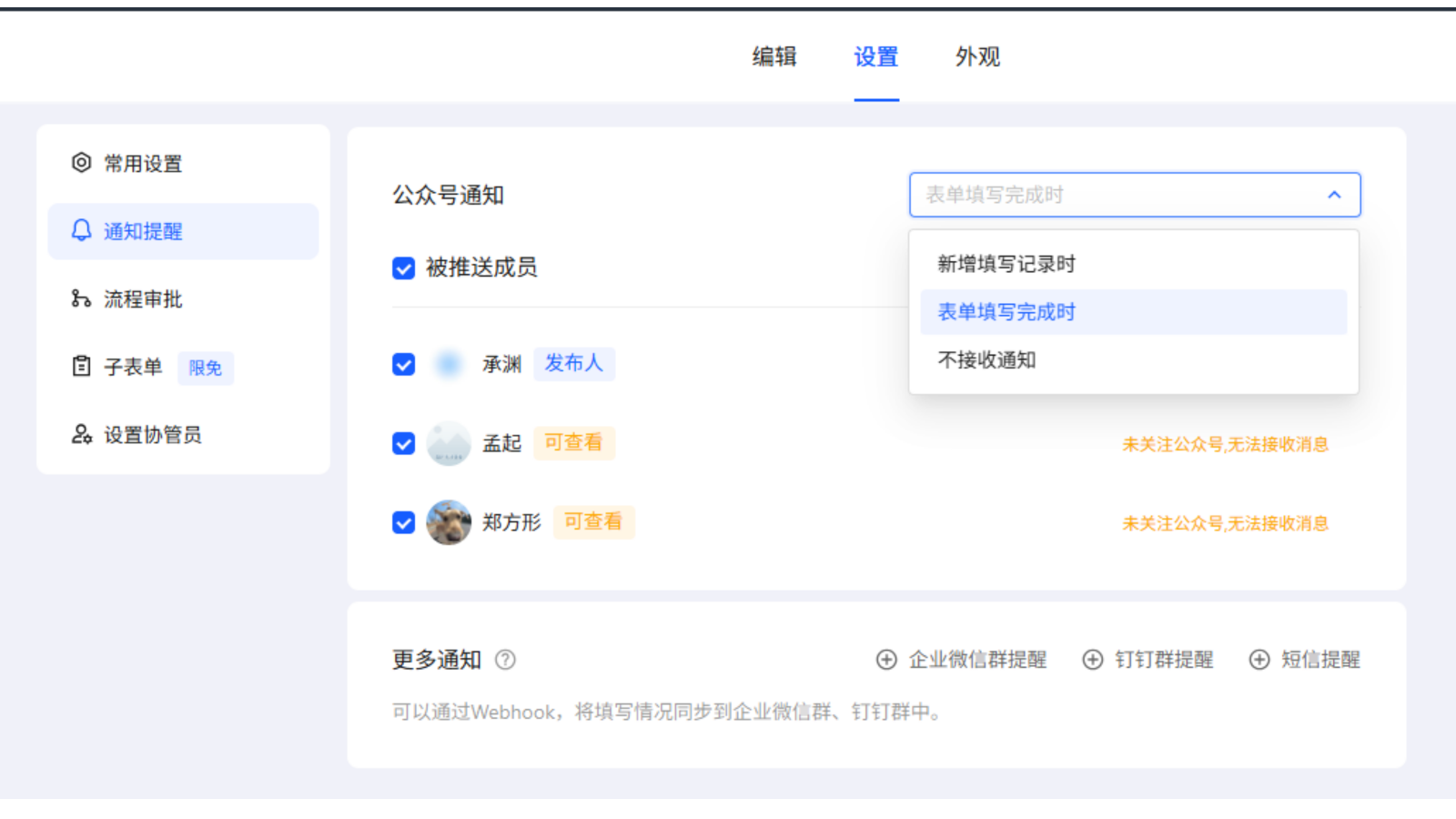Screen dimensions: 1456x819
Task: Click the plus icon for 钉钉群提醒
Action: [1093, 660]
